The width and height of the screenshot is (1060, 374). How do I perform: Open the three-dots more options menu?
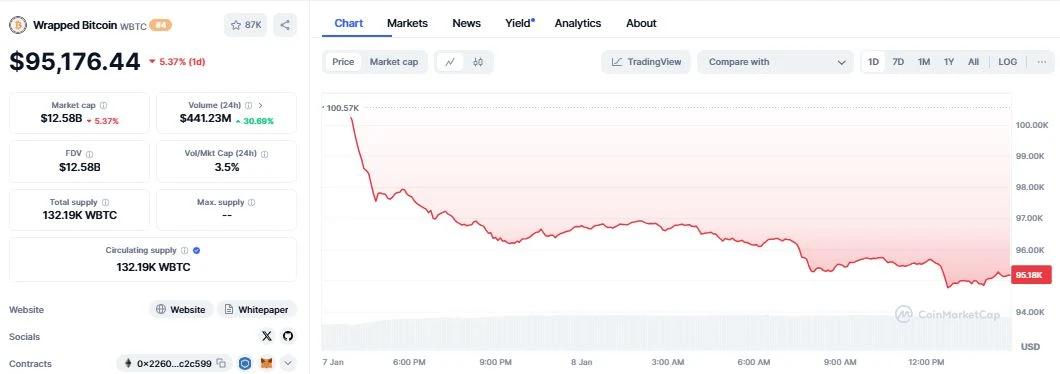click(x=1042, y=62)
